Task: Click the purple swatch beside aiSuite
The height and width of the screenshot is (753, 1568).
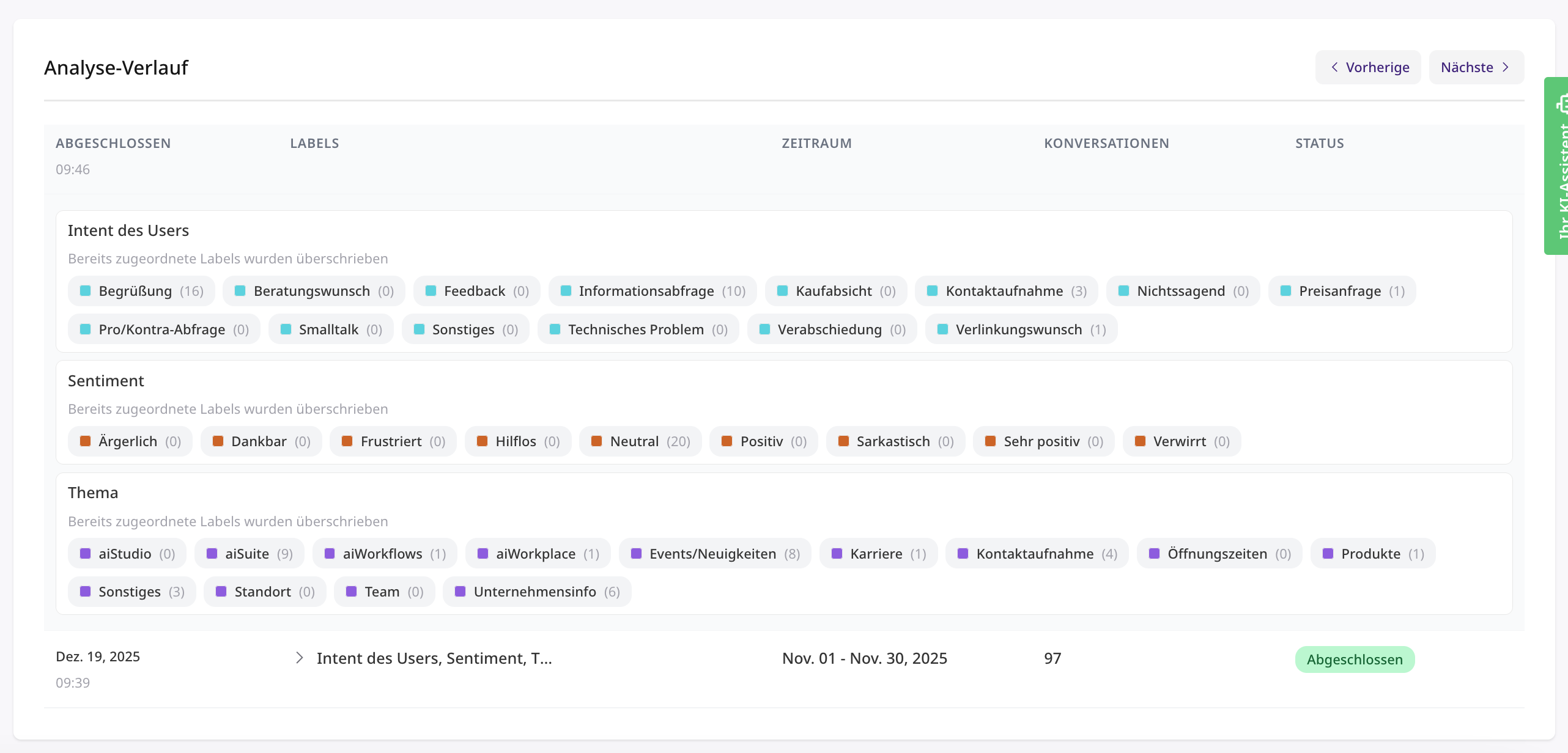Action: point(212,554)
